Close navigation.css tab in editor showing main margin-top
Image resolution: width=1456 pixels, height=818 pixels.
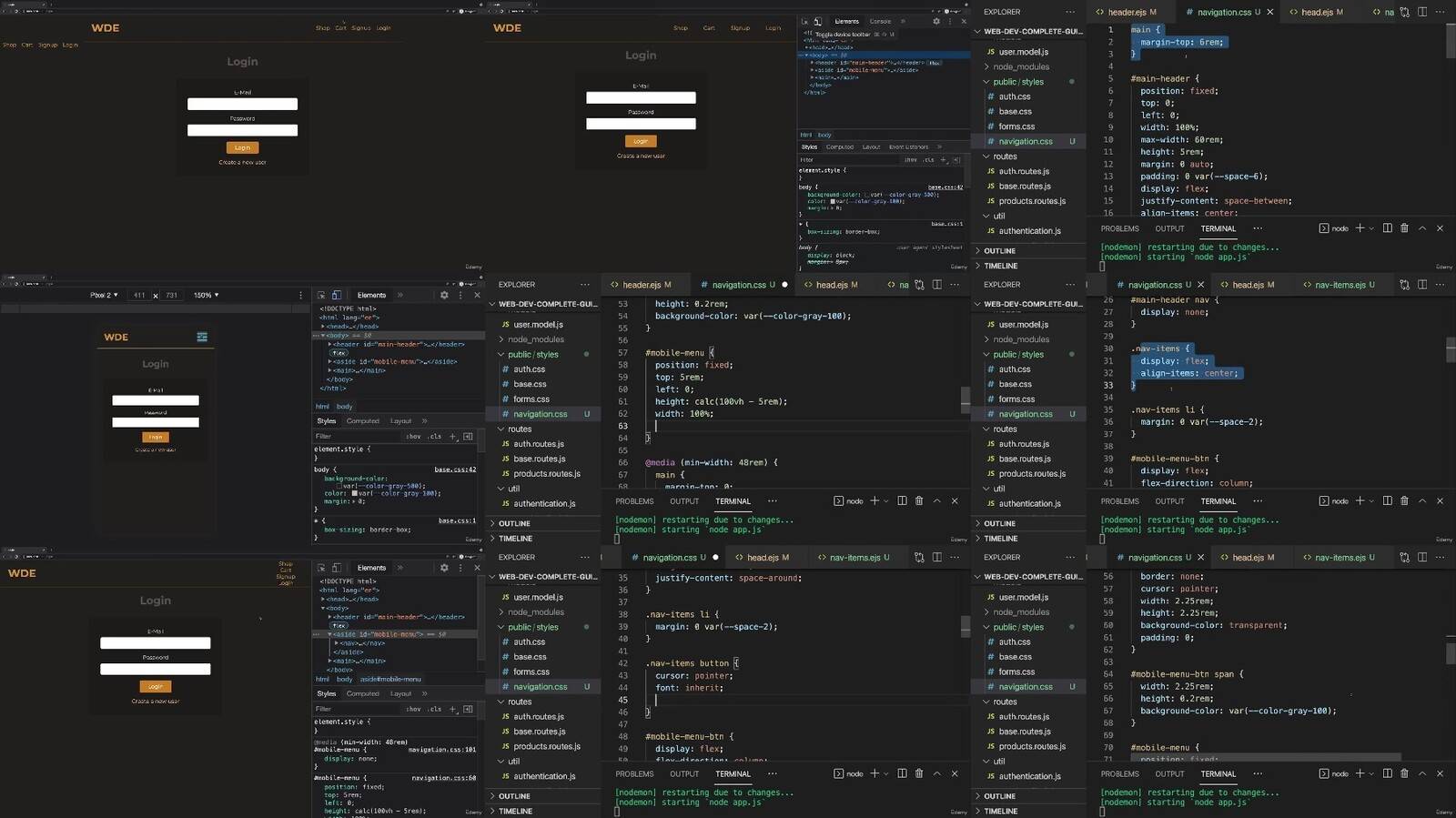tap(1270, 13)
